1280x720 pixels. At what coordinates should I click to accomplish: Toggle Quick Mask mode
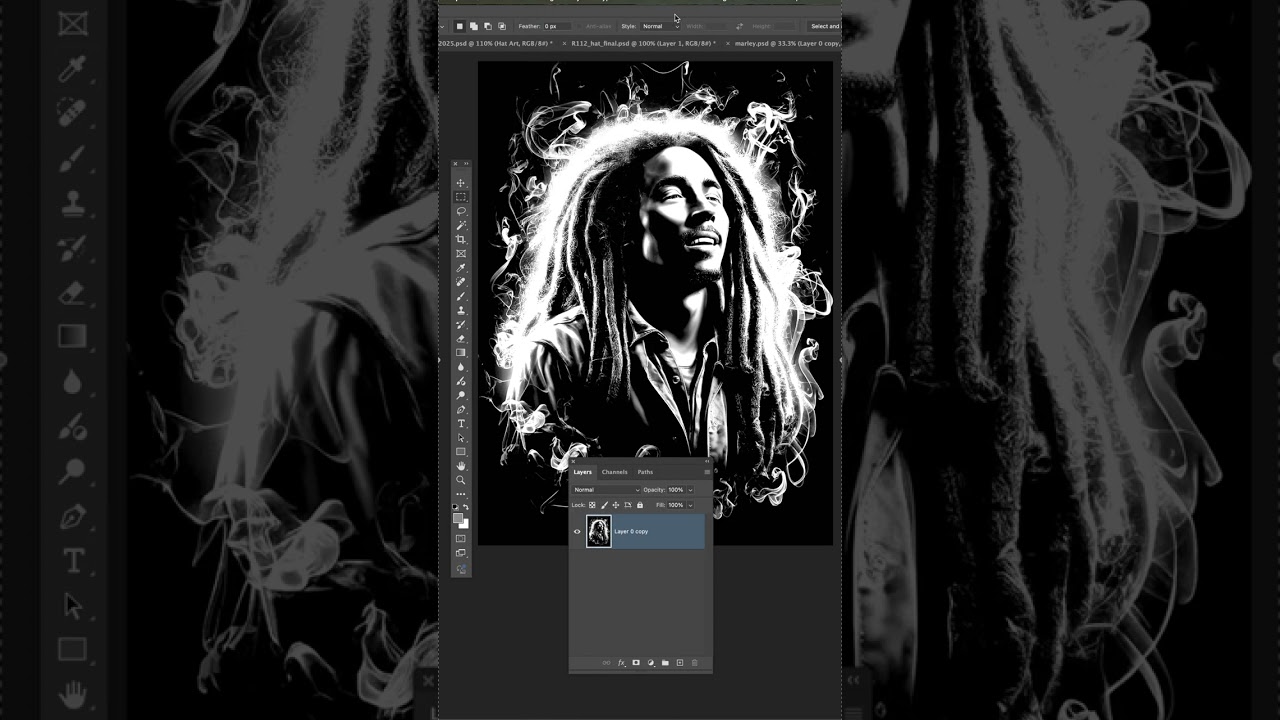[x=461, y=539]
